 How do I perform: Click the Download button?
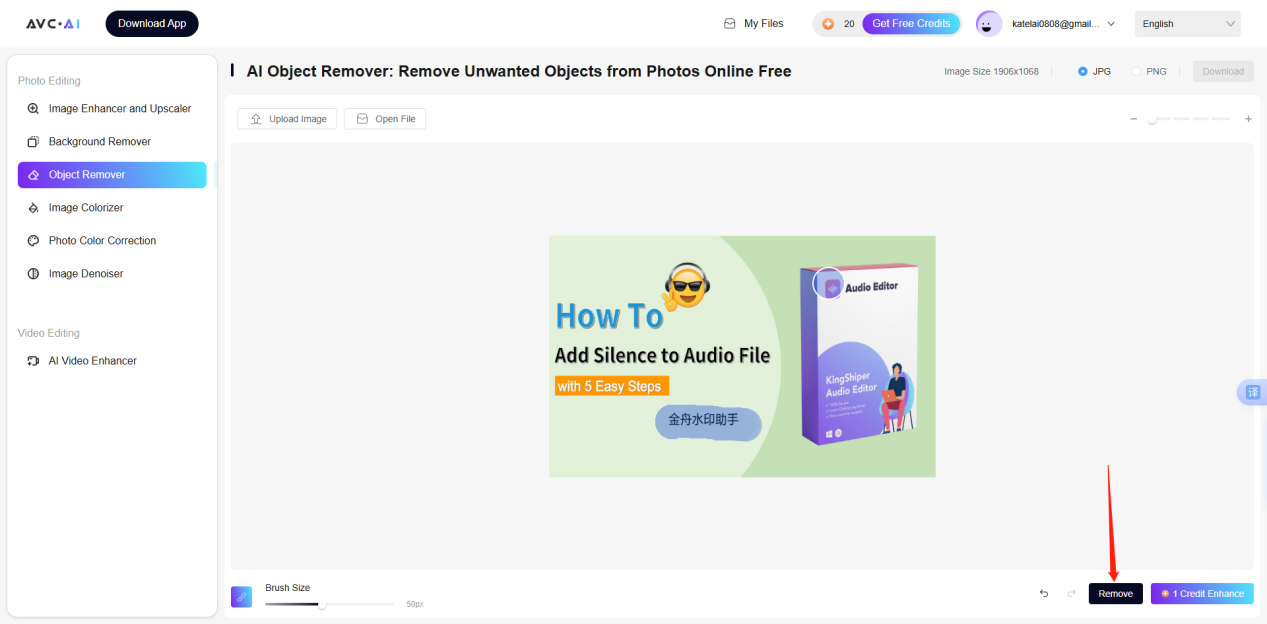(x=1223, y=71)
